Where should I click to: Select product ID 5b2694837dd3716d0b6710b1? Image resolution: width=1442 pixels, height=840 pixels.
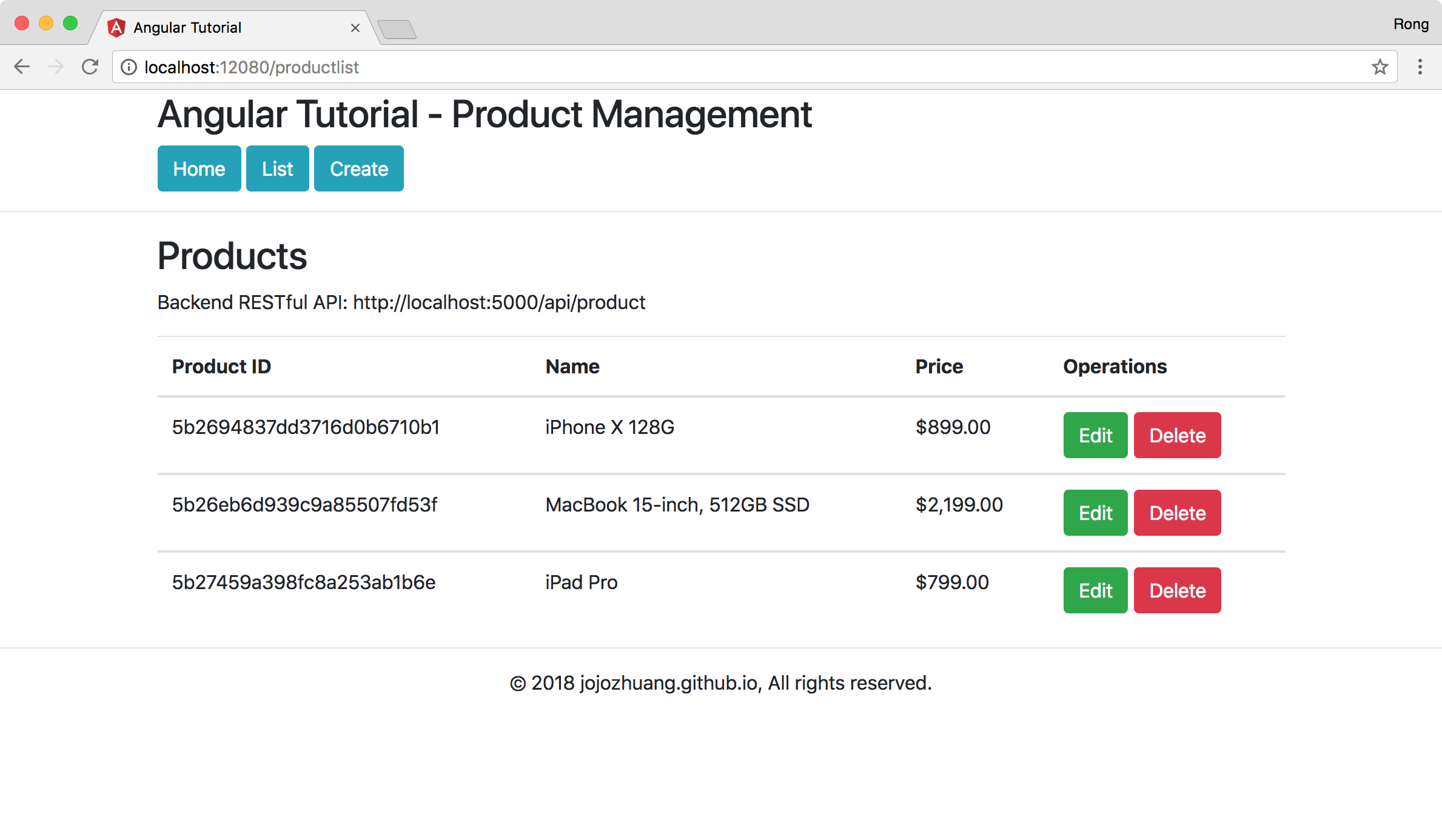tap(306, 427)
